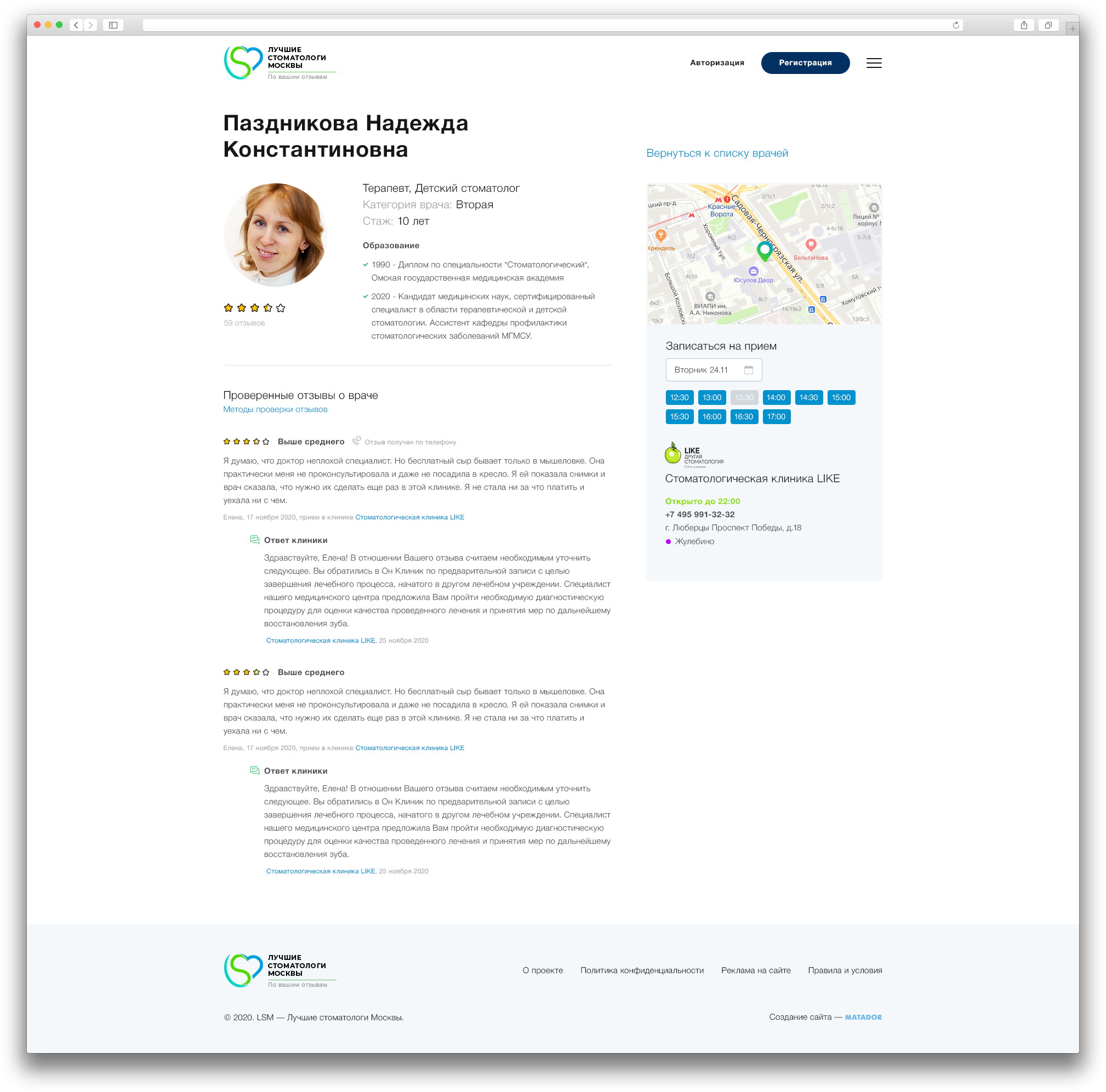Viewport: 1106px width, 1092px height.
Task: Click the doctor's star rating
Action: (x=254, y=308)
